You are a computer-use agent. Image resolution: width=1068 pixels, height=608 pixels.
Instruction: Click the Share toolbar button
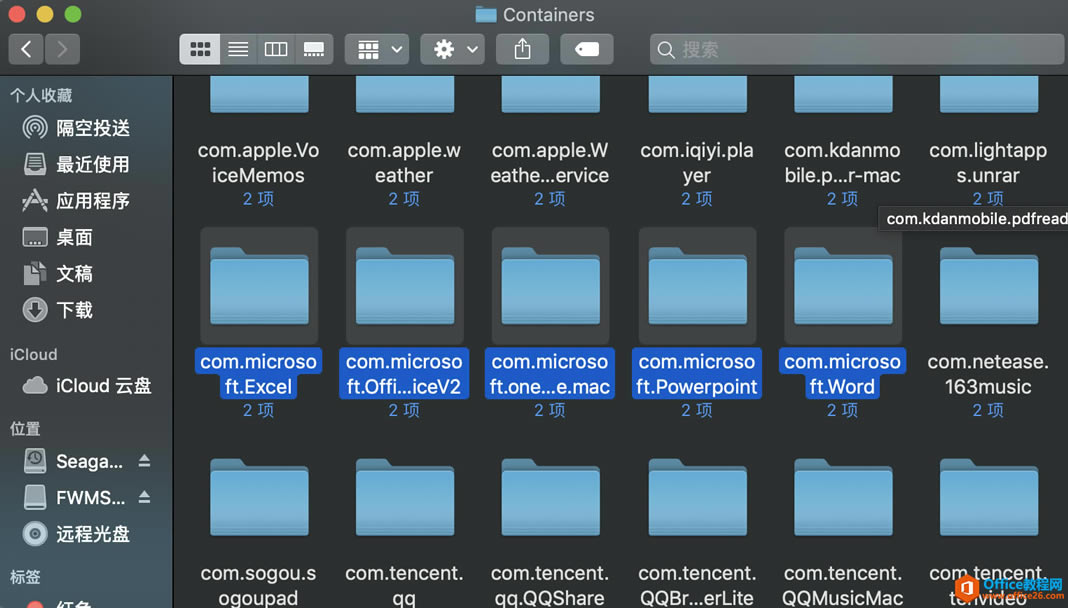522,49
